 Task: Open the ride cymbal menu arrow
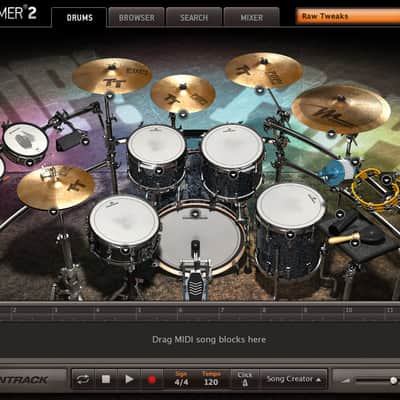click(x=331, y=134)
